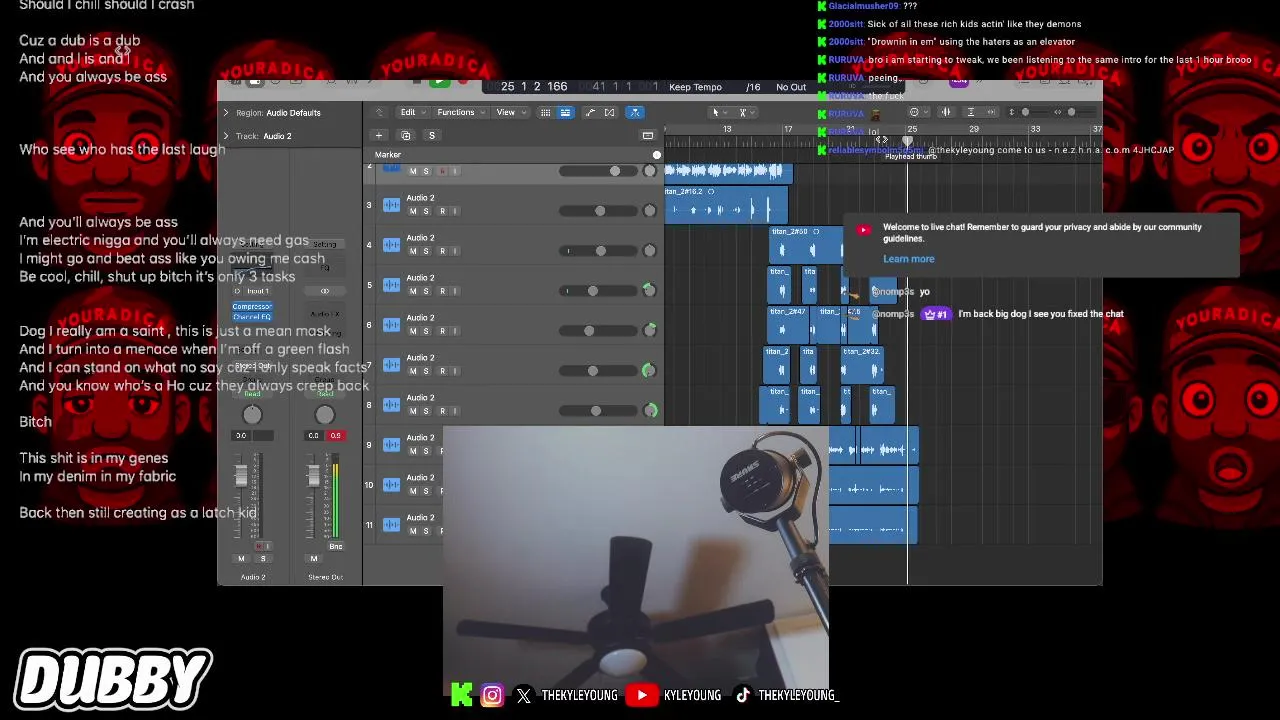The image size is (1280, 720).
Task: Select the highlighted track view icon
Action: (565, 112)
